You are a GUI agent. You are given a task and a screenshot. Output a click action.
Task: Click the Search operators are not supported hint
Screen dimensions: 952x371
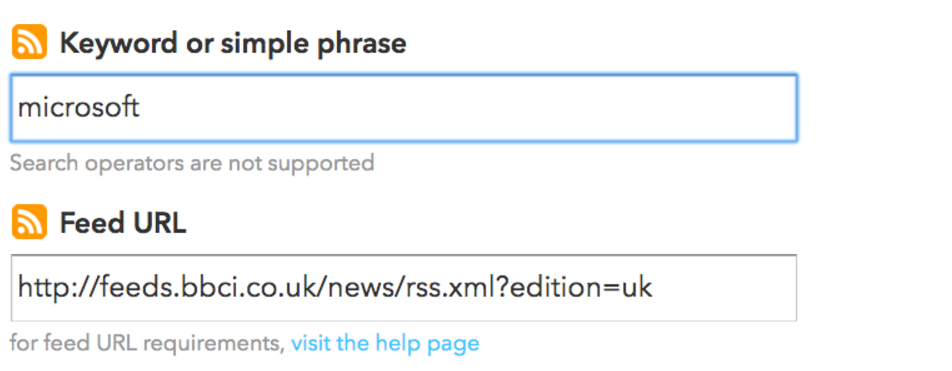[x=192, y=163]
